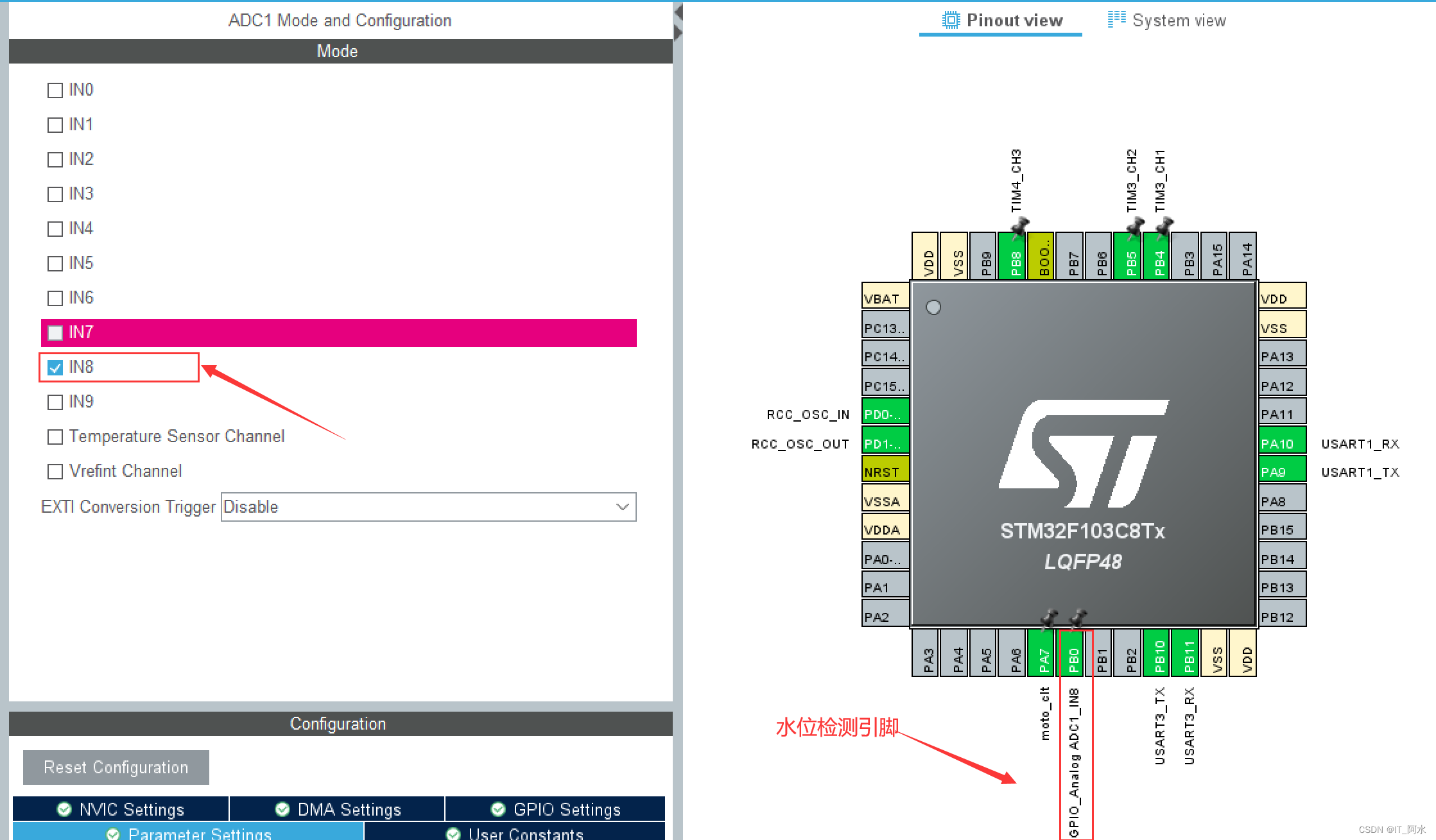Enable the Temperature Sensor Channel
Screen dimensions: 1436x840
55,436
